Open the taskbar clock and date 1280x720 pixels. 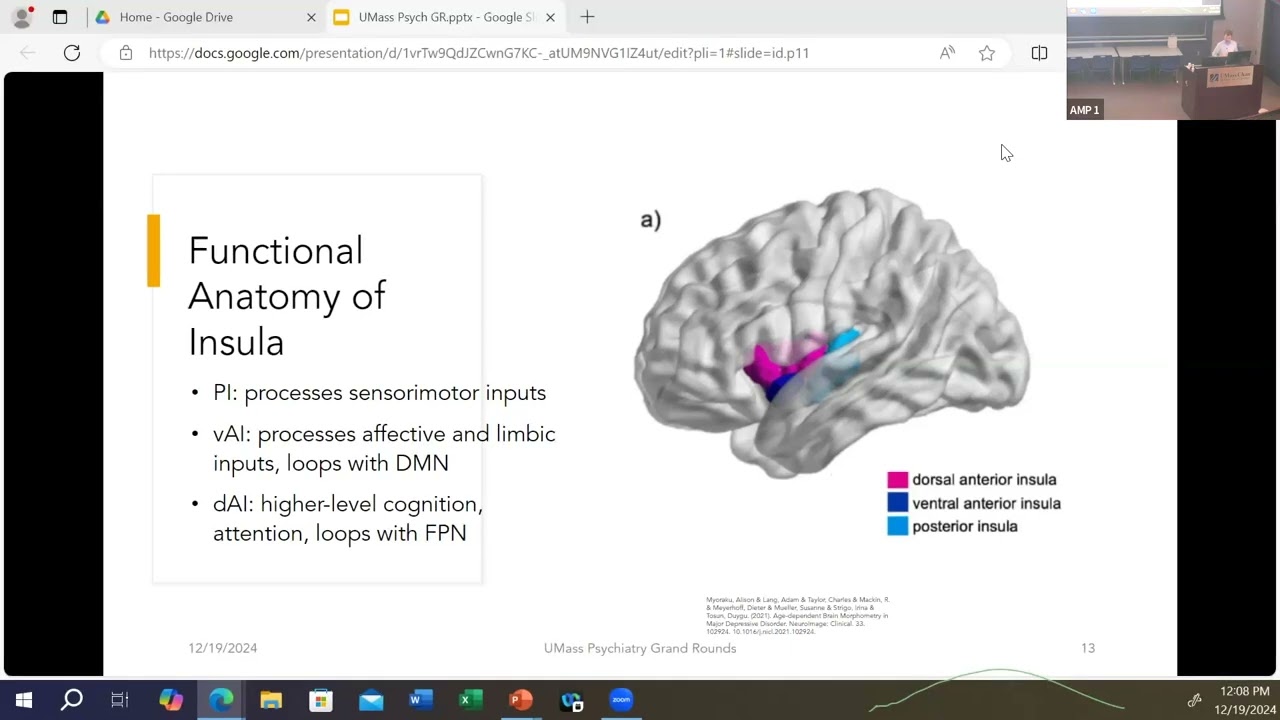(1245, 700)
